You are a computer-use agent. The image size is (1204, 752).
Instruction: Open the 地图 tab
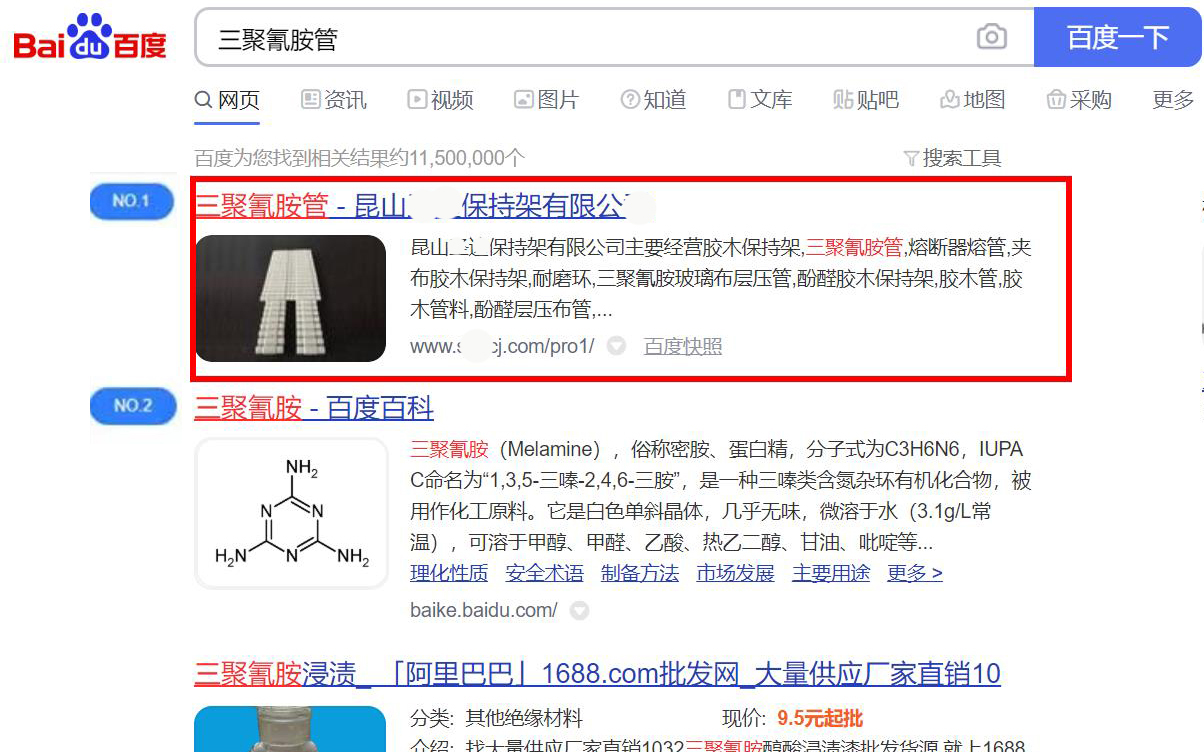[x=972, y=100]
